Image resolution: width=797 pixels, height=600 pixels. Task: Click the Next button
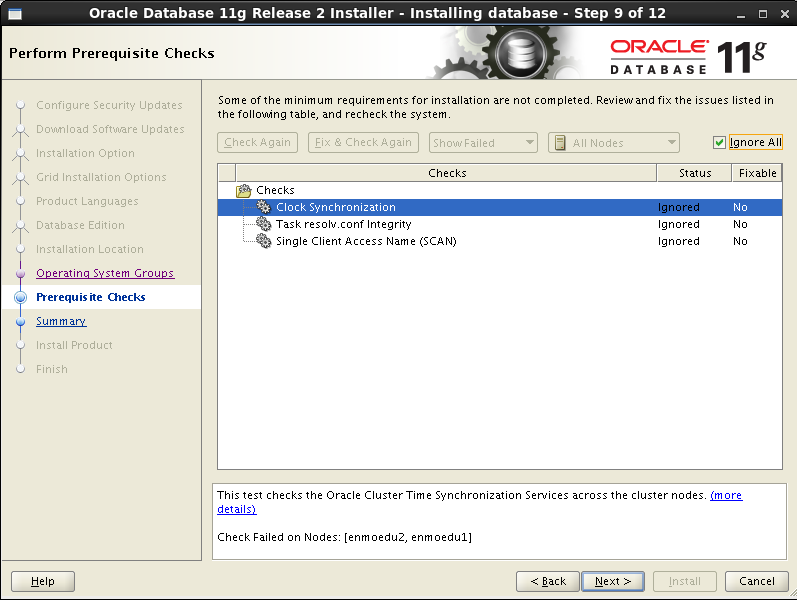(x=613, y=581)
